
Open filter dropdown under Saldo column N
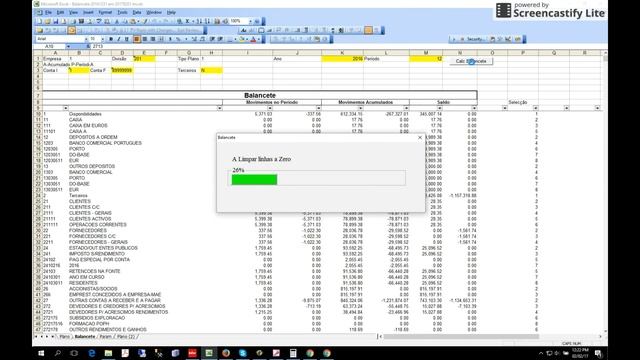[474, 108]
